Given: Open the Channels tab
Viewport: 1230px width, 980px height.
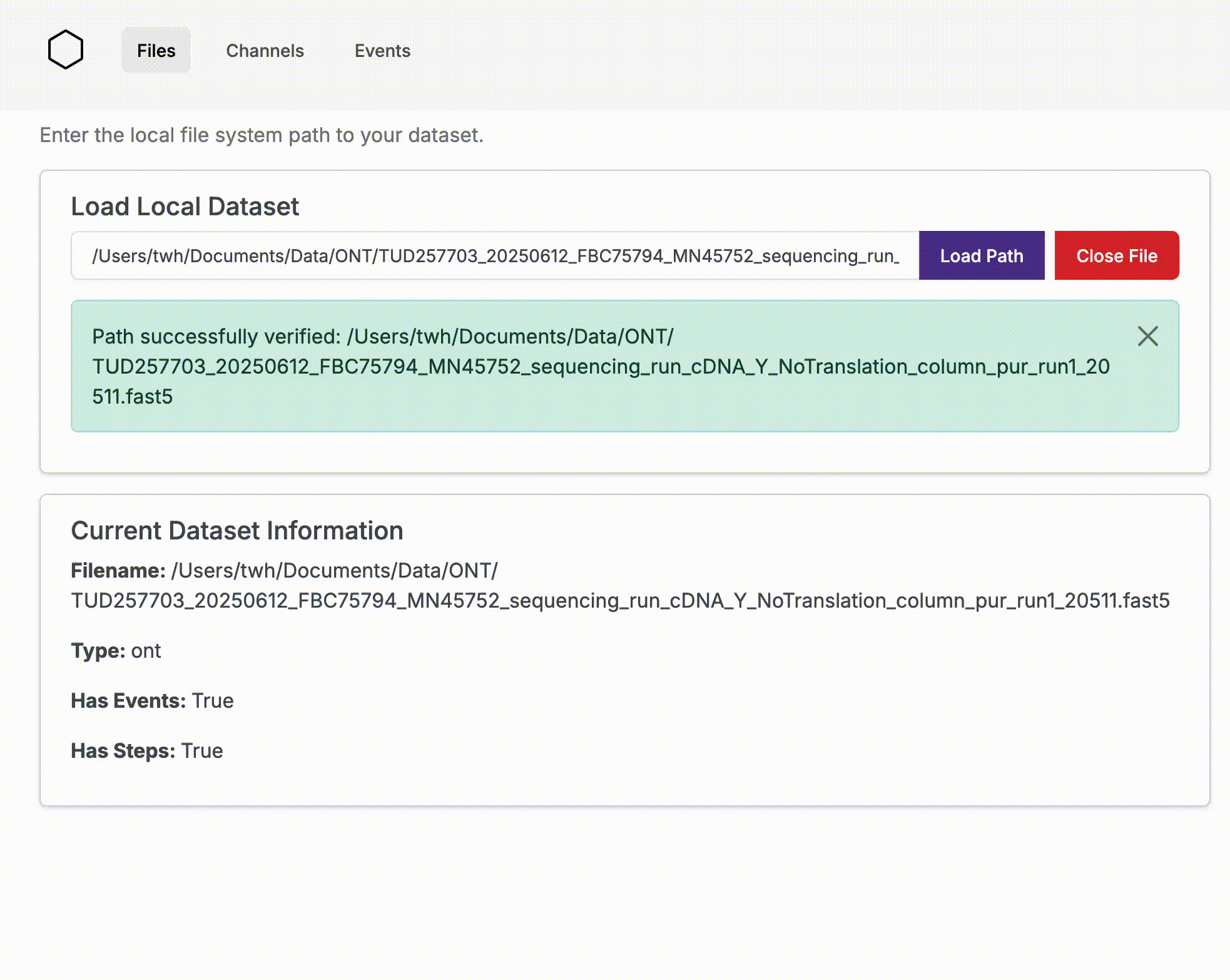Looking at the screenshot, I should (x=265, y=51).
